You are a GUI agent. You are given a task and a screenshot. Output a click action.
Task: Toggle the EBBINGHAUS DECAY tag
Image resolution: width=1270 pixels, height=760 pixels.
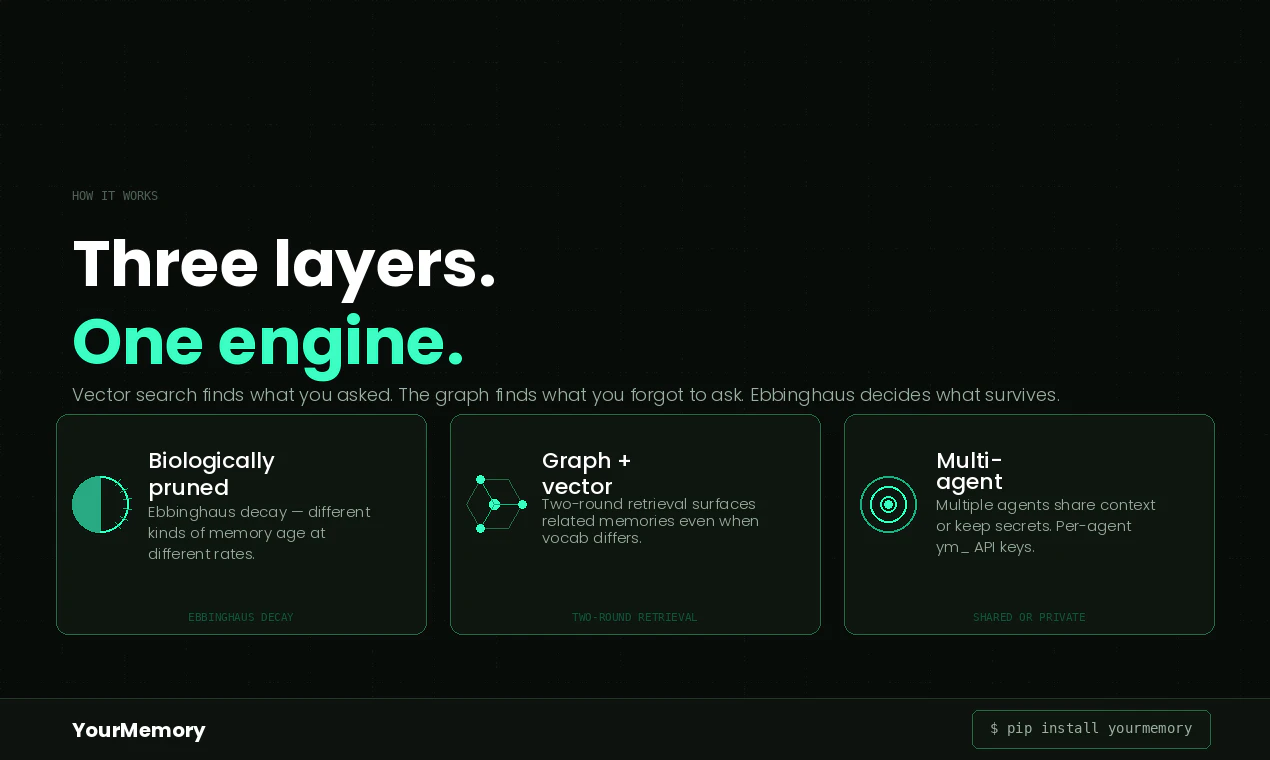(240, 617)
